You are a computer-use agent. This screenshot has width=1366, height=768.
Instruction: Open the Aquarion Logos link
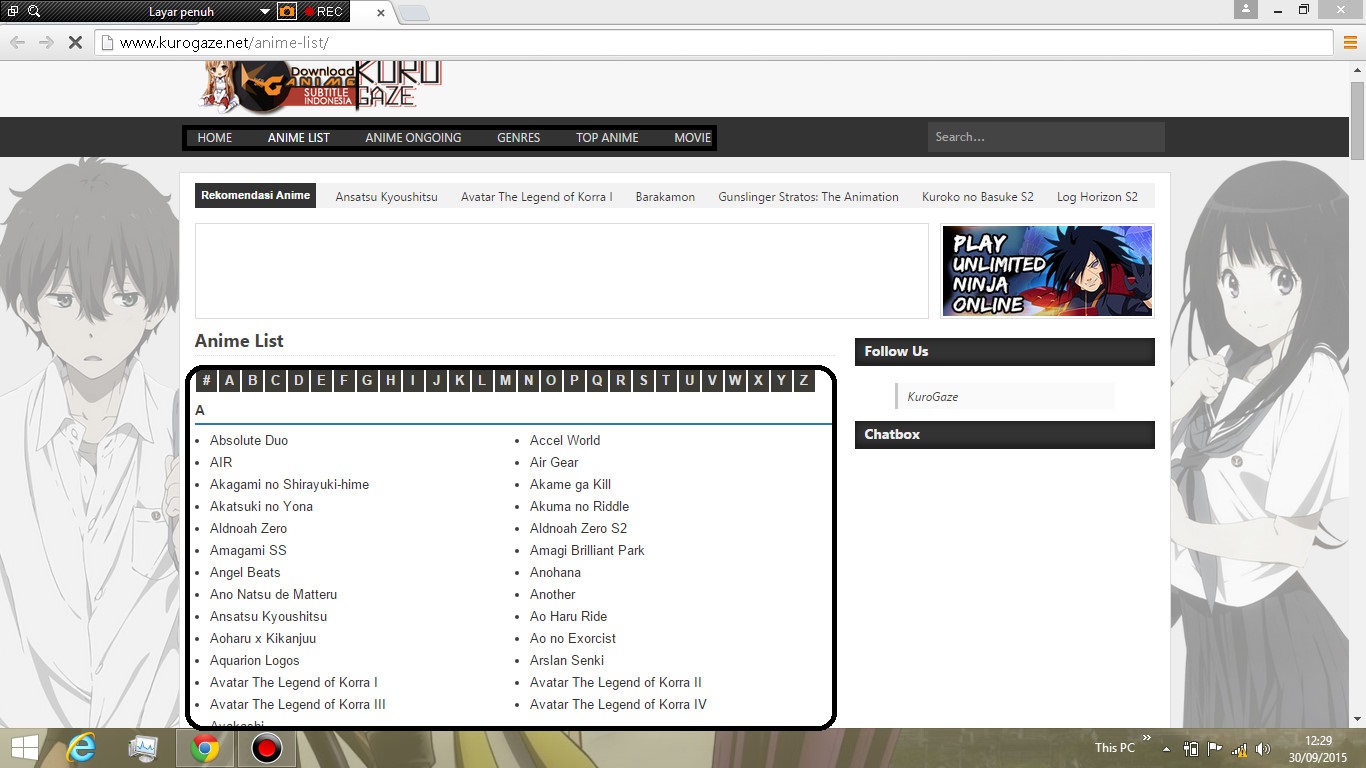(x=255, y=660)
